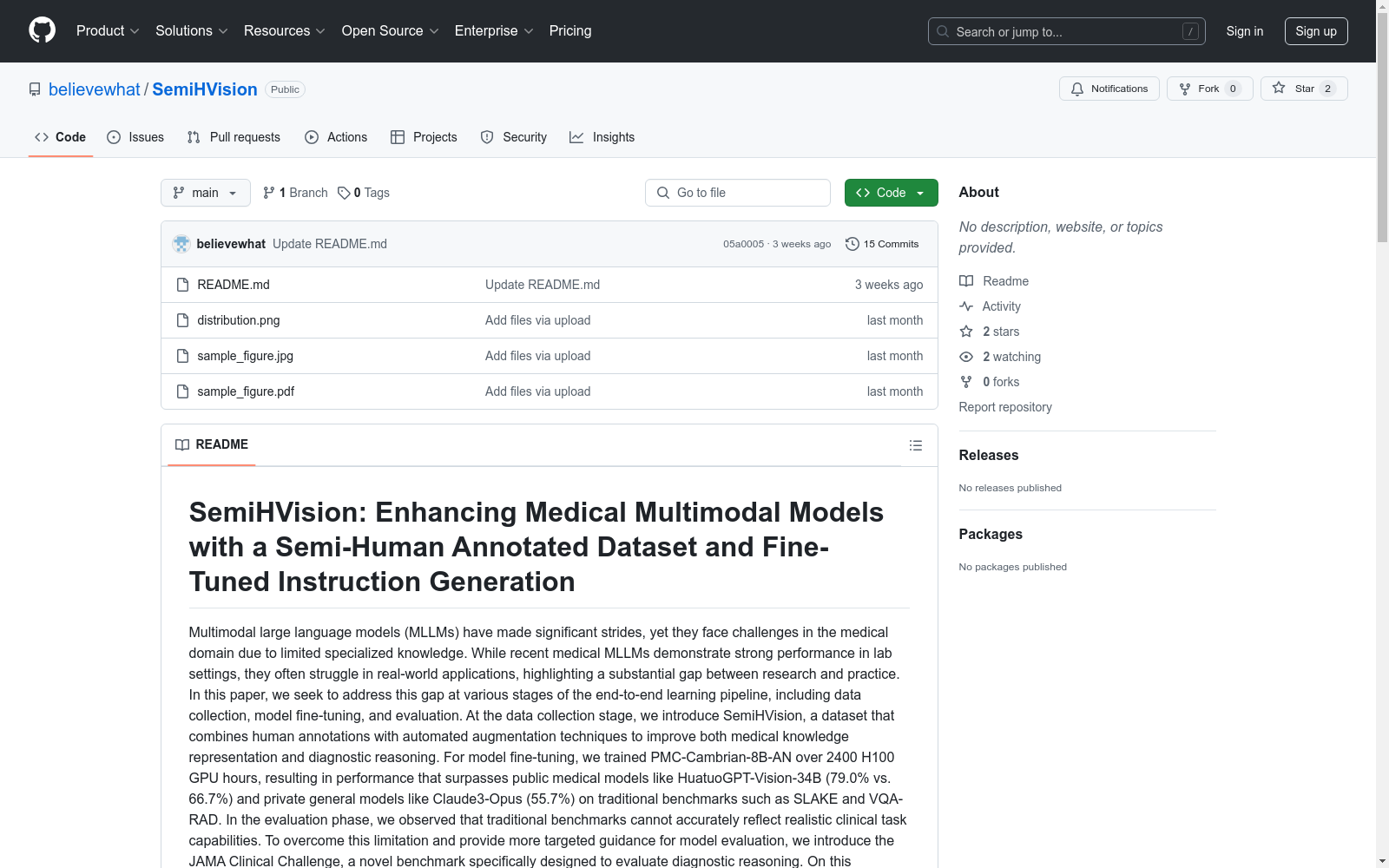This screenshot has height=868, width=1389.
Task: Switch to the Issues tab
Action: pos(135,137)
